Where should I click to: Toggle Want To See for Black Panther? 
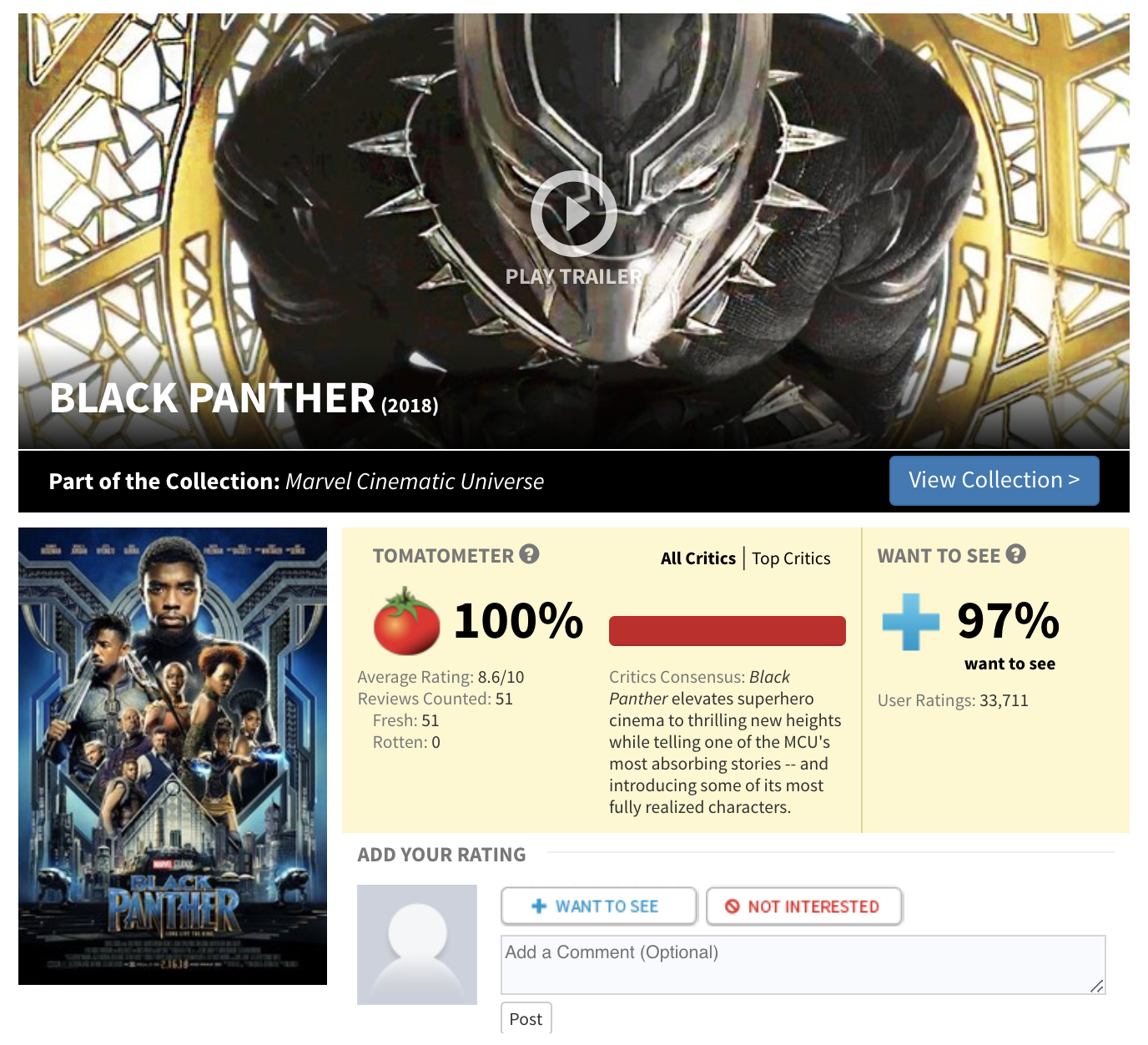point(597,906)
